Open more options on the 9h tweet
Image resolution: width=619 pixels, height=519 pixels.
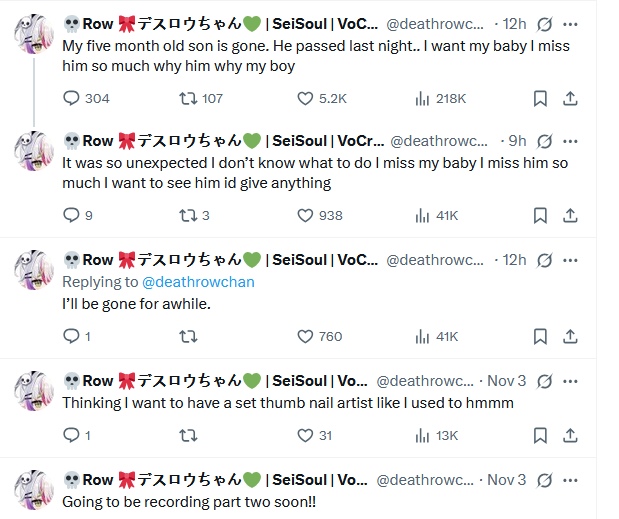(x=571, y=141)
